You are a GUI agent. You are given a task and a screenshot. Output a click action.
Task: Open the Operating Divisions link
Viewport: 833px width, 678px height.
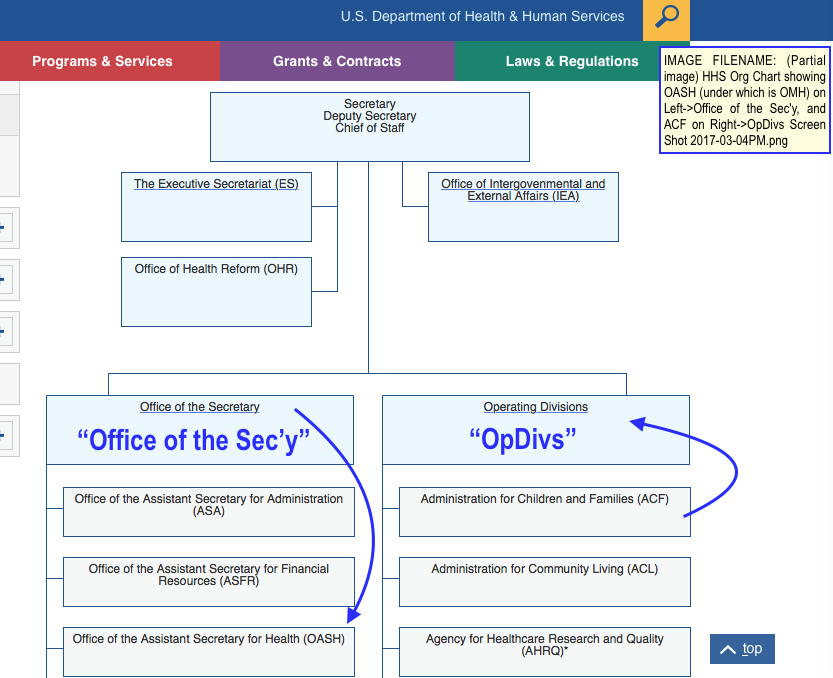536,407
